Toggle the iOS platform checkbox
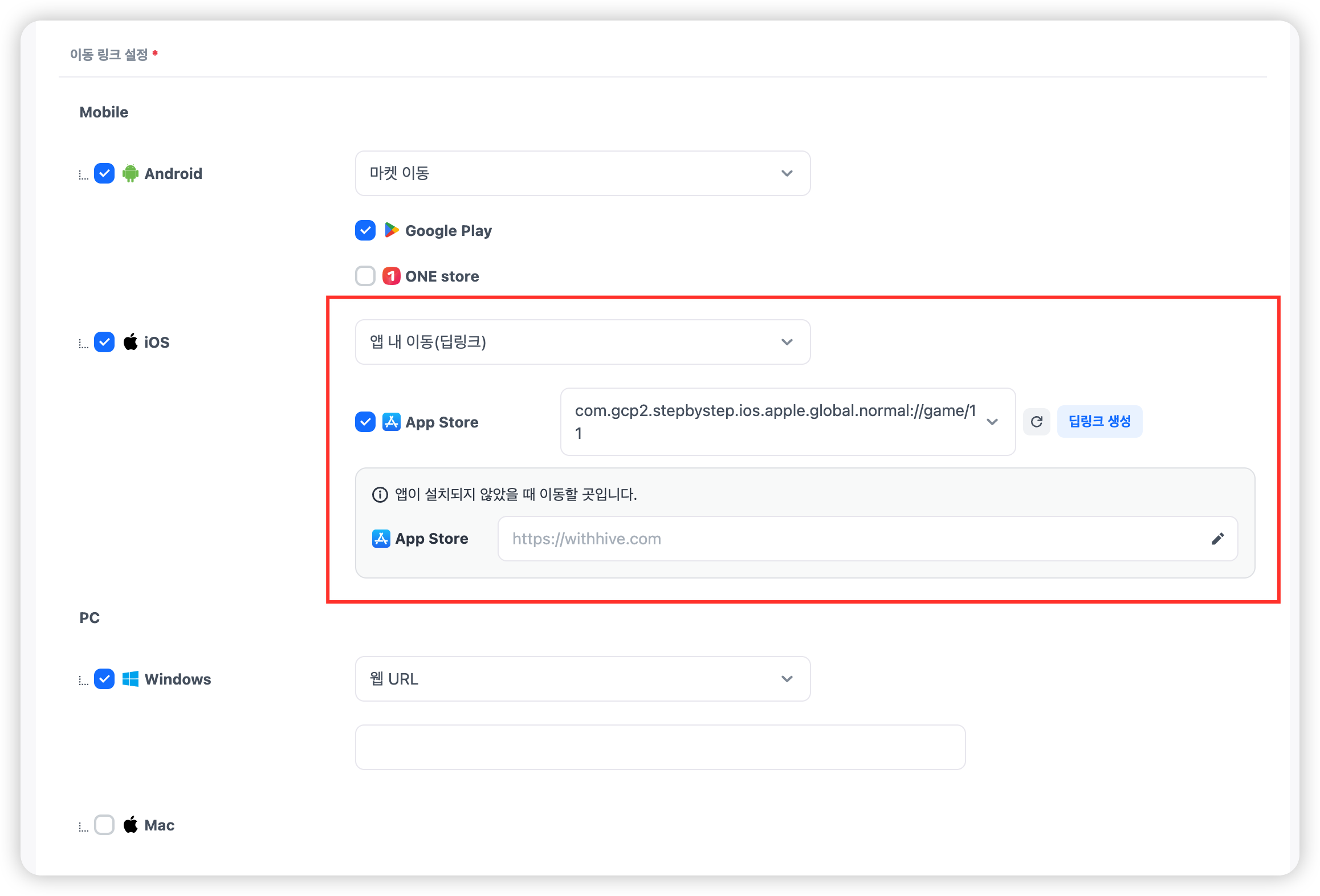This screenshot has width=1320, height=896. pyautogui.click(x=104, y=342)
